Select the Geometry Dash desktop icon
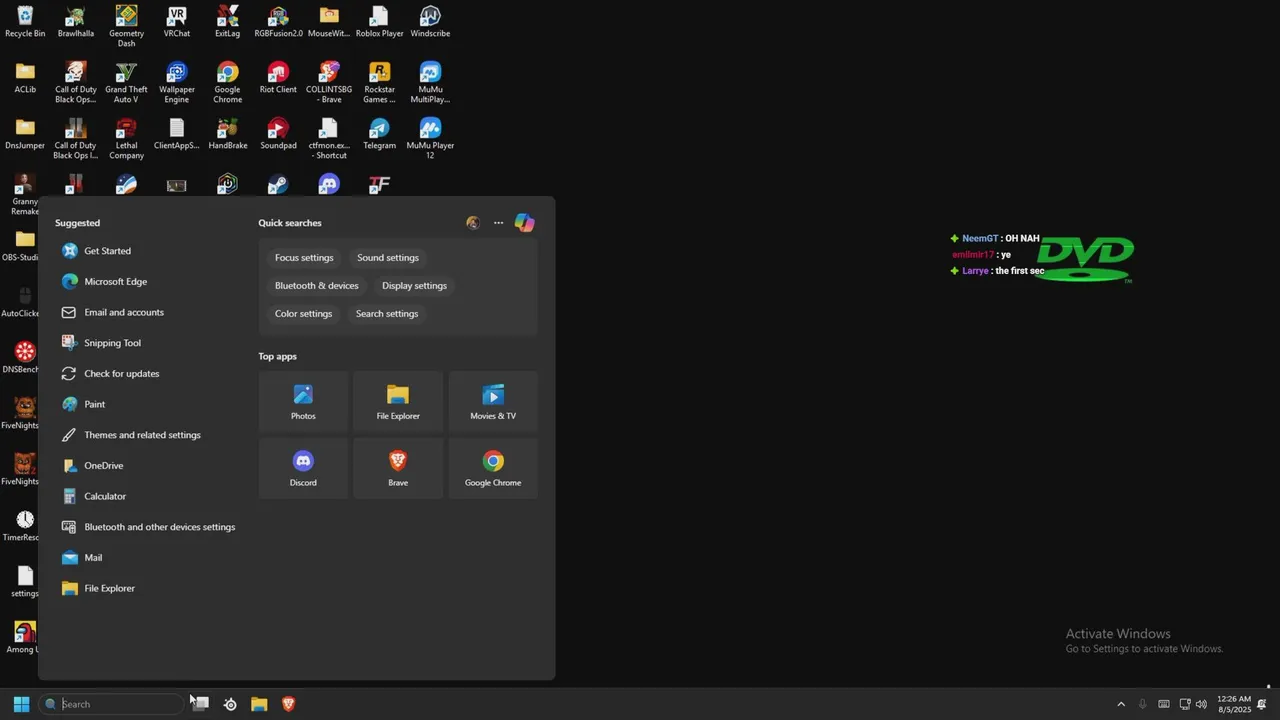The height and width of the screenshot is (720, 1280). pos(126,26)
